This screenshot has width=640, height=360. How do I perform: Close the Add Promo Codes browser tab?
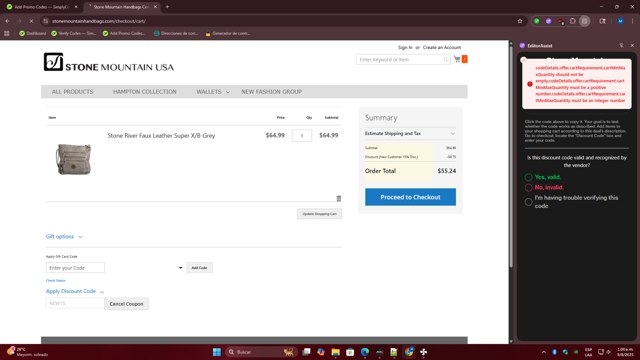(76, 7)
